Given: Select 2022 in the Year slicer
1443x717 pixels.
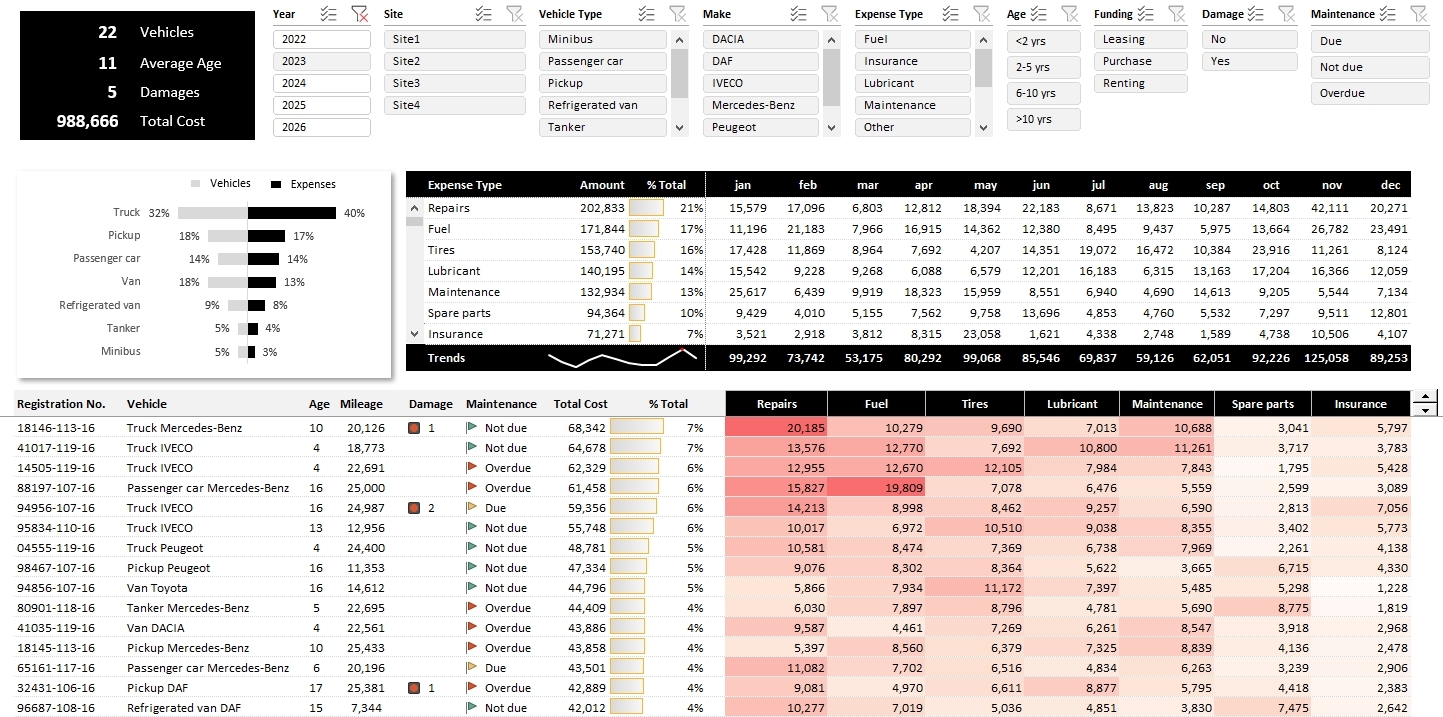Looking at the screenshot, I should [x=322, y=39].
